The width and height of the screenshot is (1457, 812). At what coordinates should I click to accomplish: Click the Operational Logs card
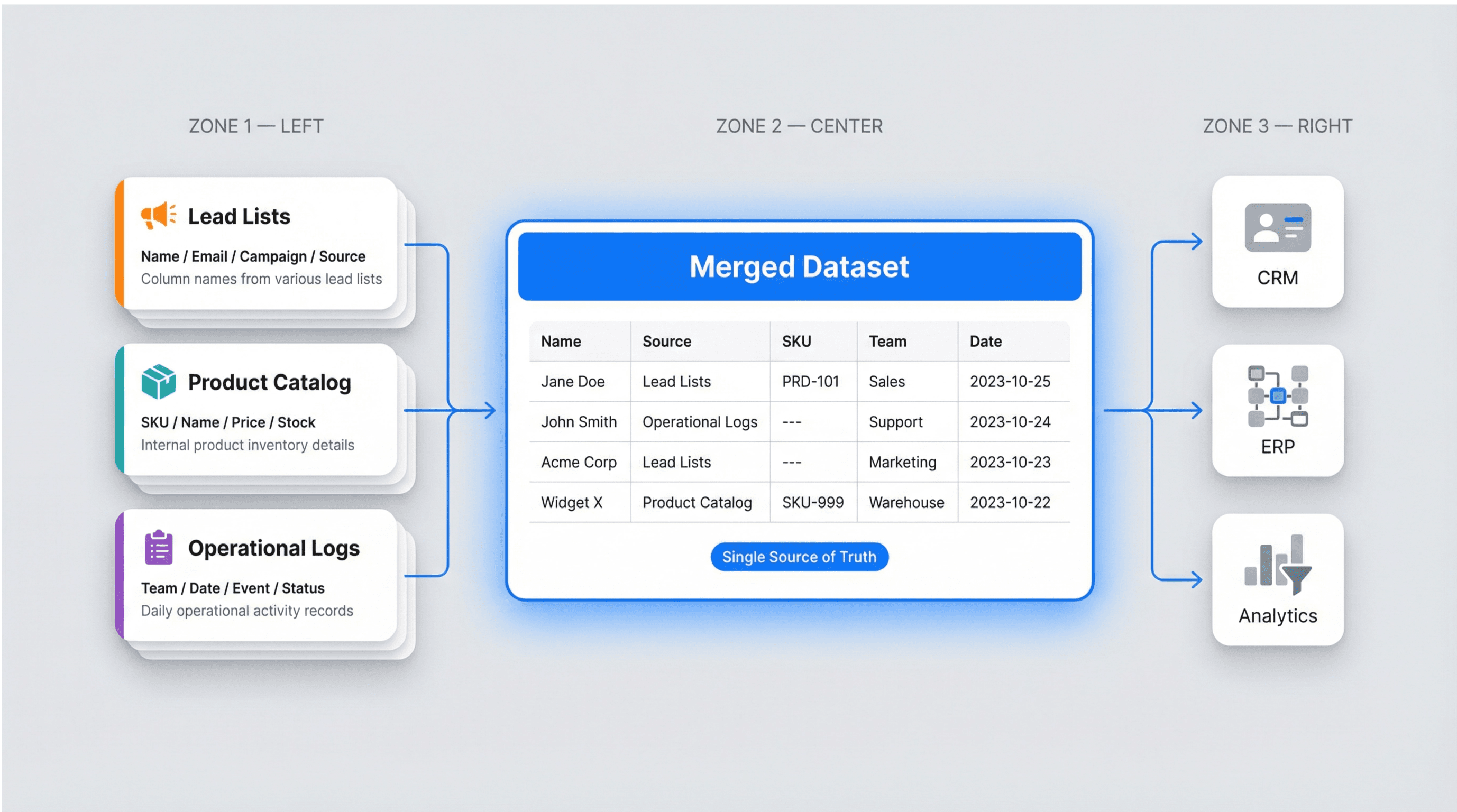258,574
